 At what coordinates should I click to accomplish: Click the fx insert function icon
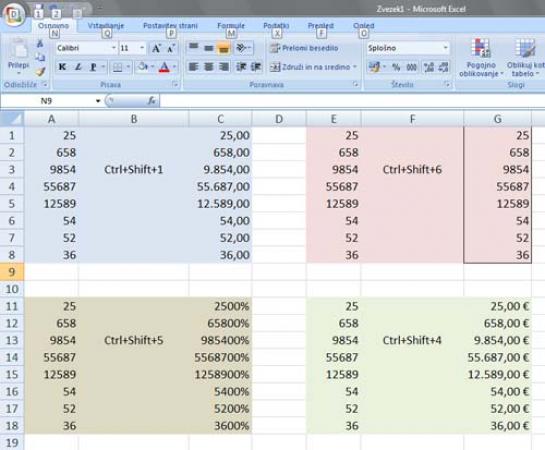(152, 101)
